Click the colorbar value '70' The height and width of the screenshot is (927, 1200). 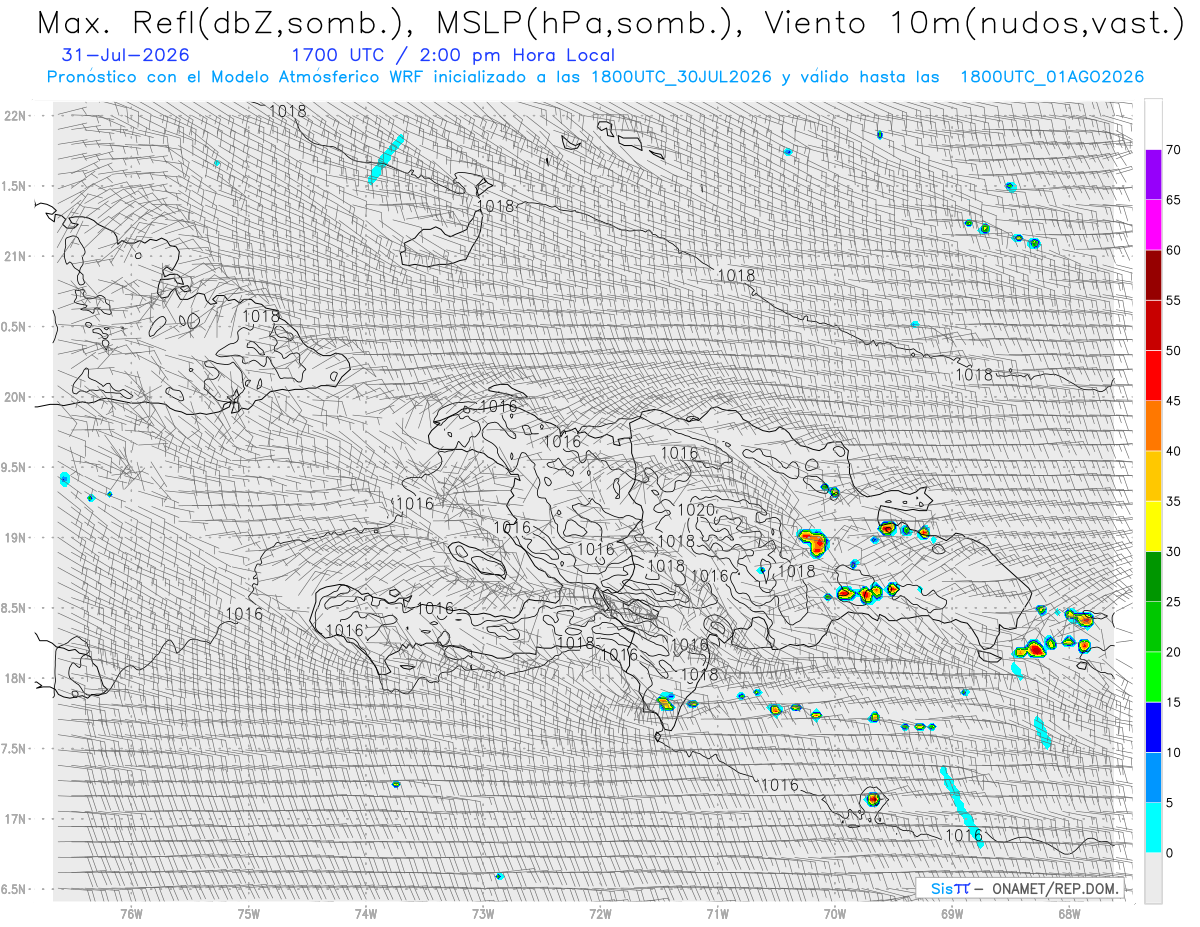[x=1173, y=150]
